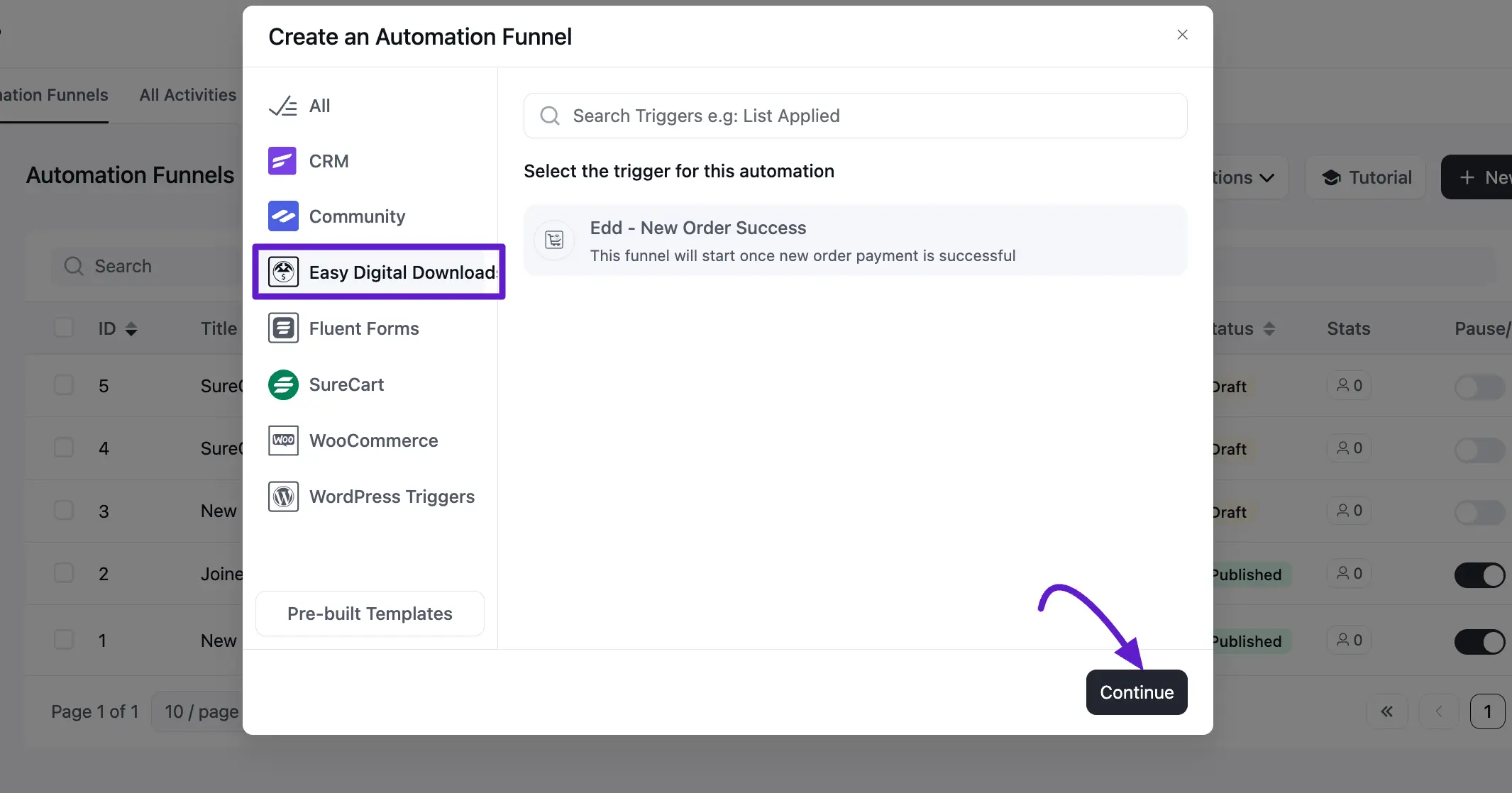Click the contacts icon in row 1 stats
The width and height of the screenshot is (1512, 793).
coord(1342,640)
